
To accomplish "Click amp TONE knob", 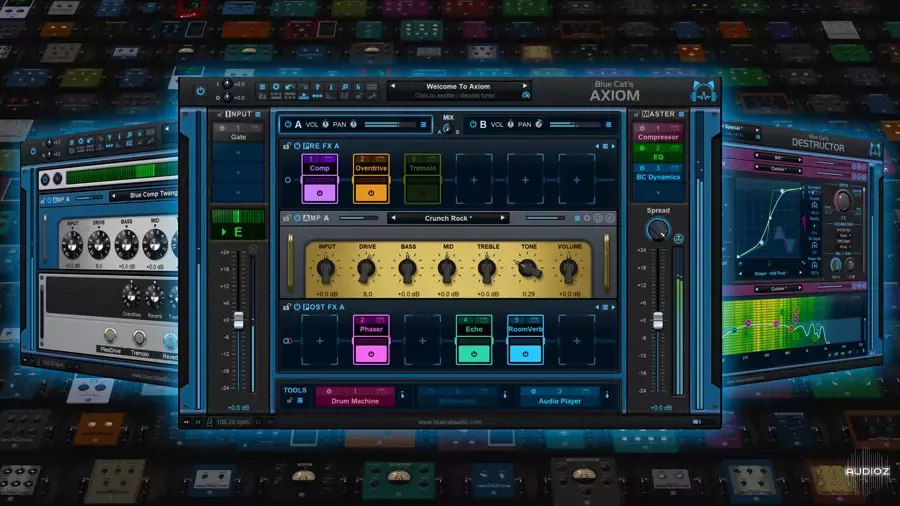I will point(529,270).
